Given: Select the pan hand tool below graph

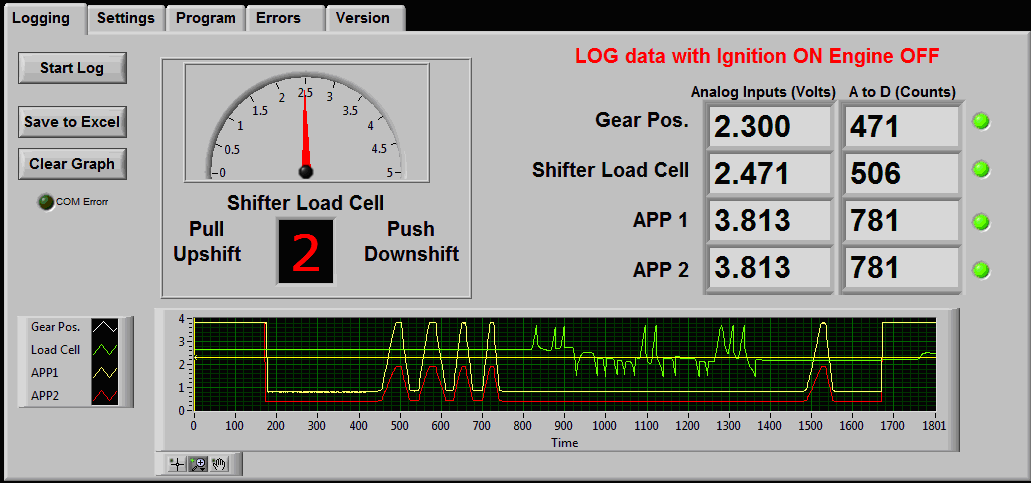Looking at the screenshot, I should point(219,464).
